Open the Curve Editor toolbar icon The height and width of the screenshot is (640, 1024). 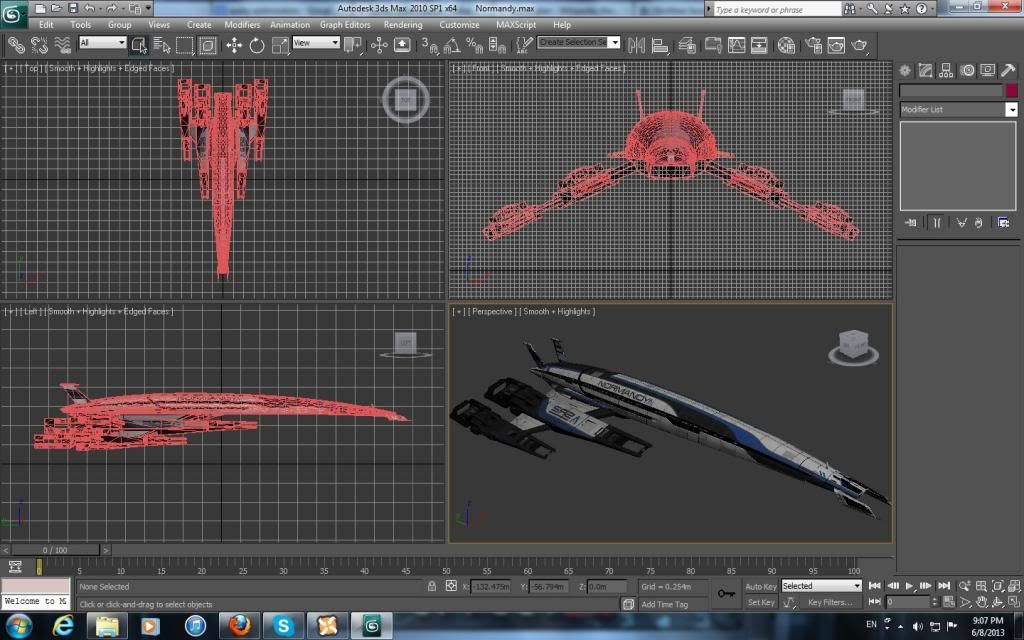tap(737, 45)
